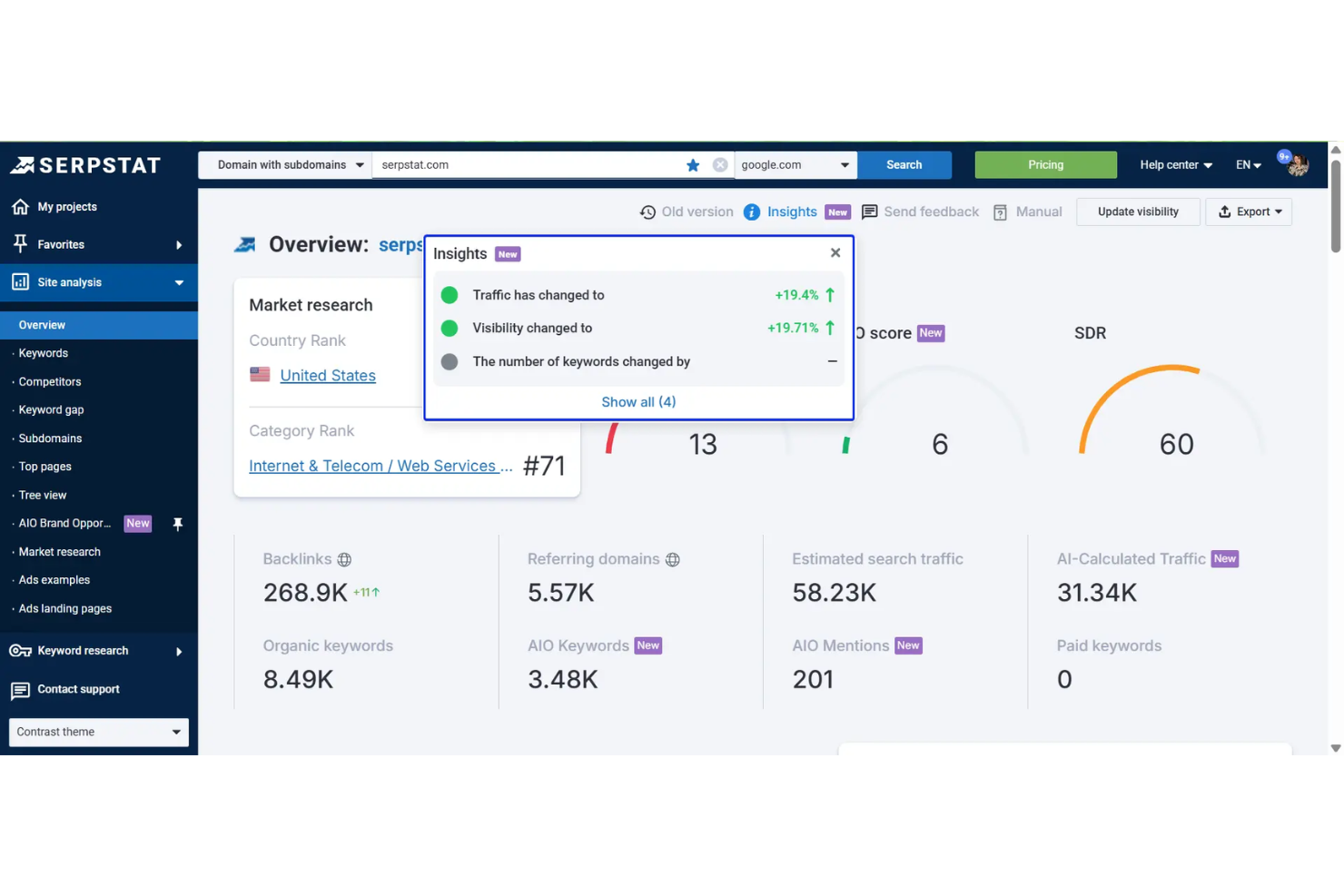
Task: Open the Contrast theme selector
Action: [x=98, y=732]
